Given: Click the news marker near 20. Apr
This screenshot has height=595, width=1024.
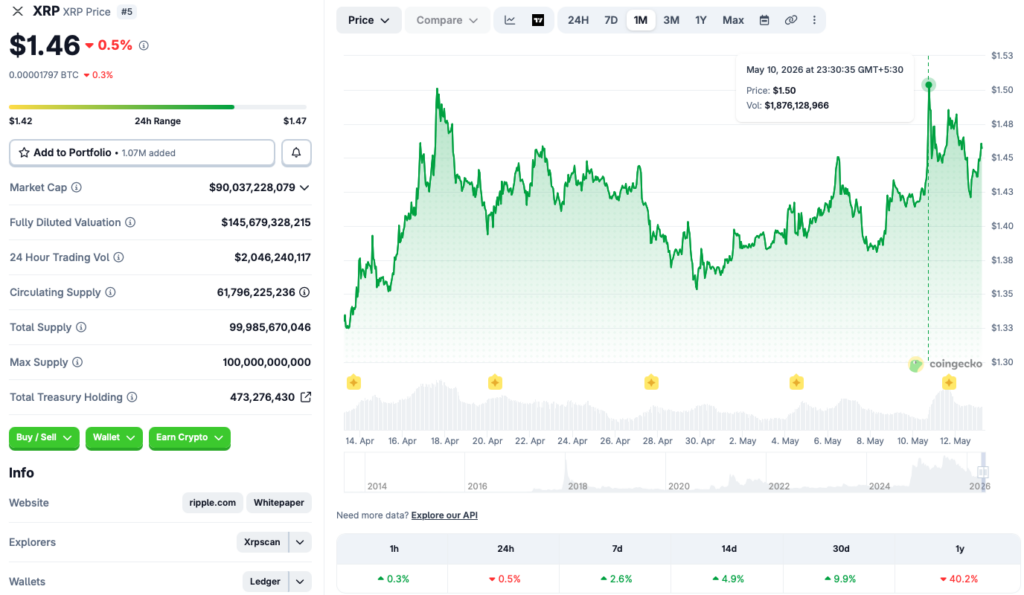Looking at the screenshot, I should tap(495, 383).
